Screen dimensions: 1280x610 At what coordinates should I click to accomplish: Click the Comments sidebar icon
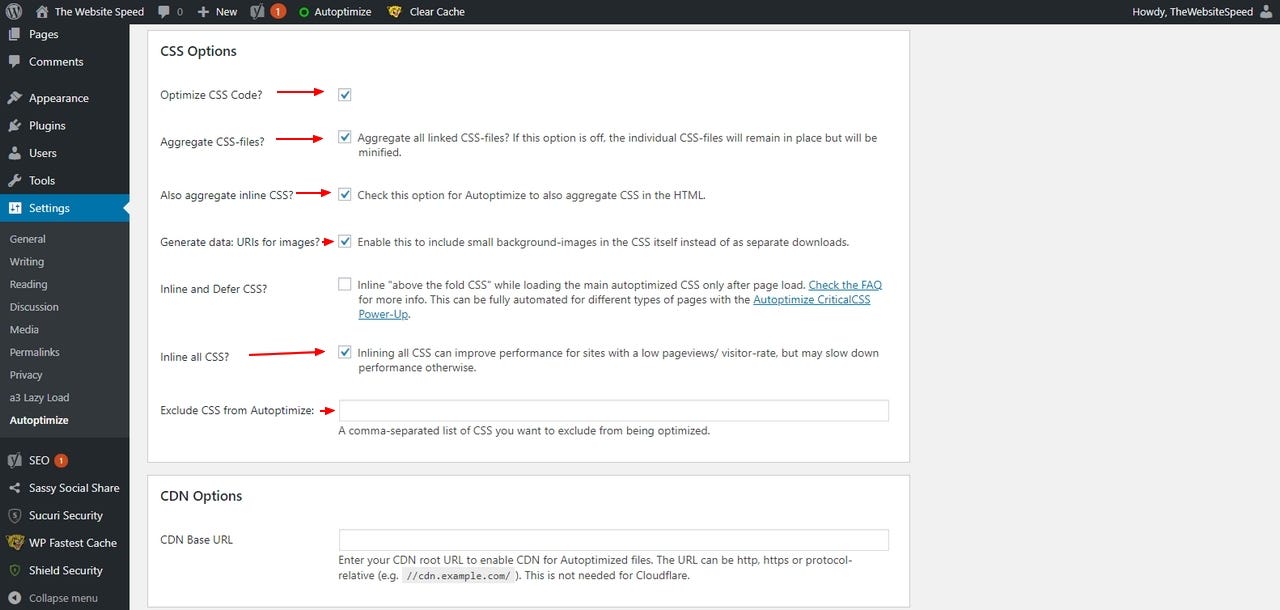pyautogui.click(x=14, y=62)
